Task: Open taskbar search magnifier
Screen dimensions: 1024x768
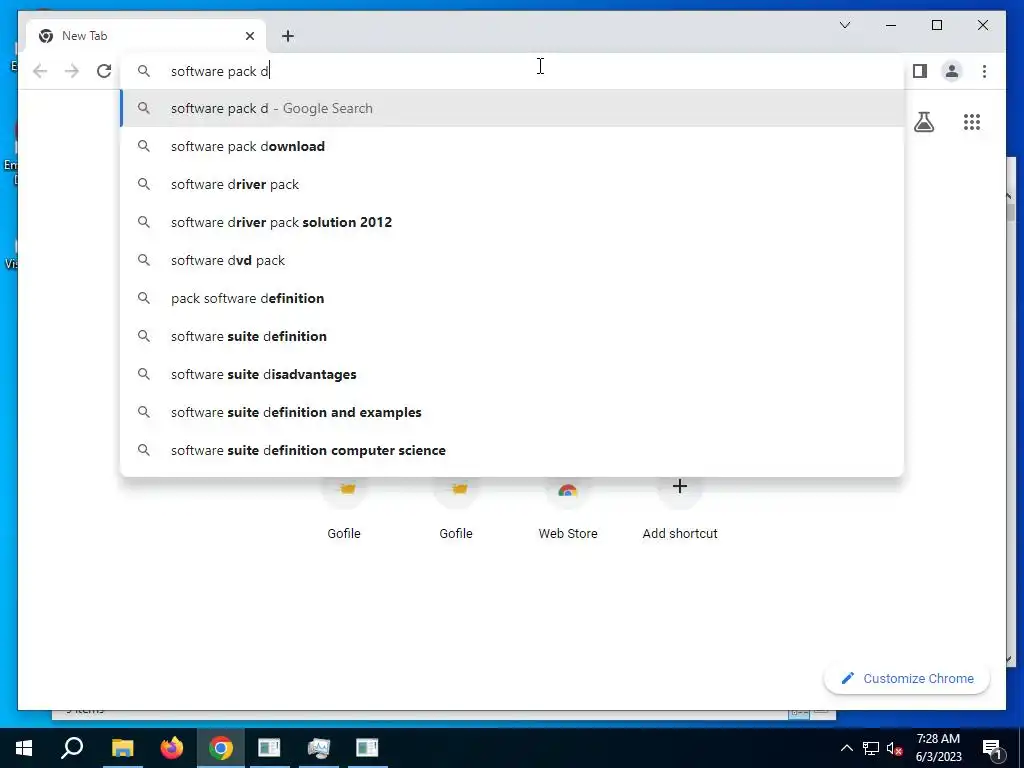Action: (x=72, y=748)
